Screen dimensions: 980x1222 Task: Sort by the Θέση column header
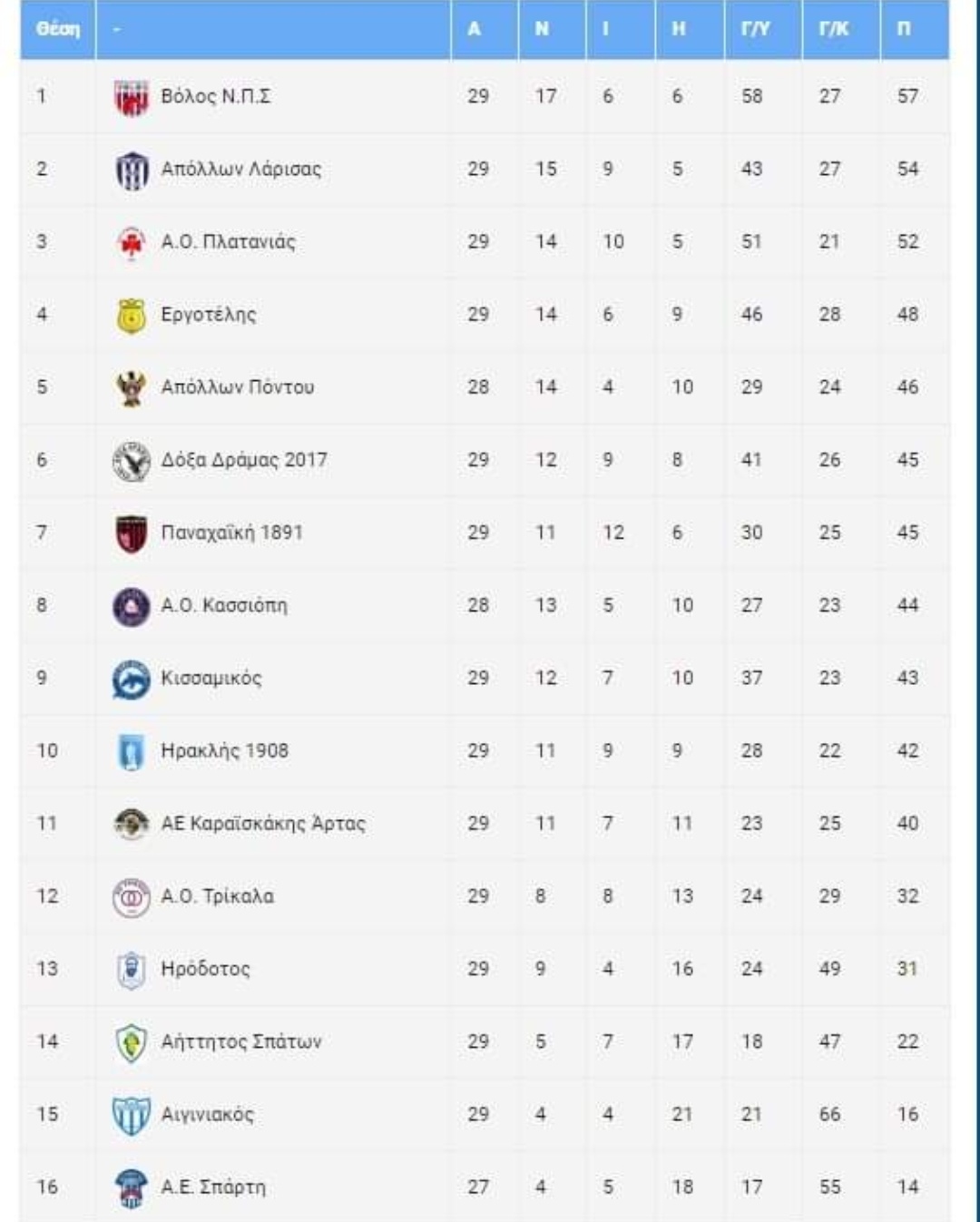pyautogui.click(x=58, y=29)
